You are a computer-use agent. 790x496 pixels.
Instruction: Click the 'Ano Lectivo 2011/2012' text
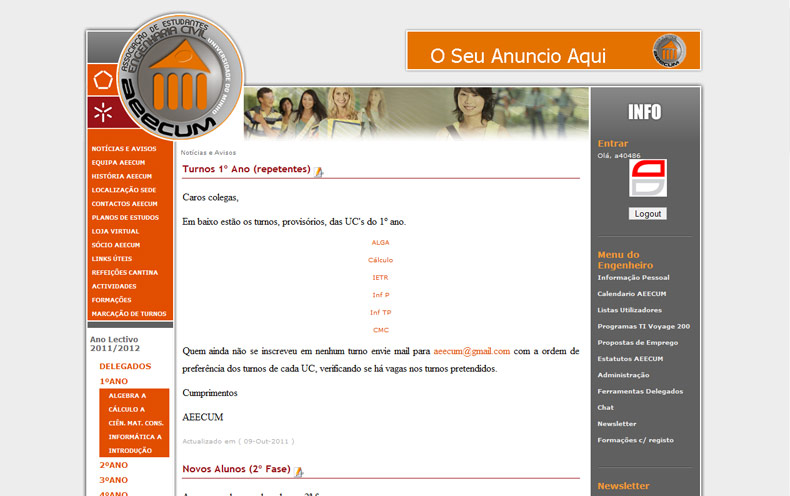coord(115,344)
